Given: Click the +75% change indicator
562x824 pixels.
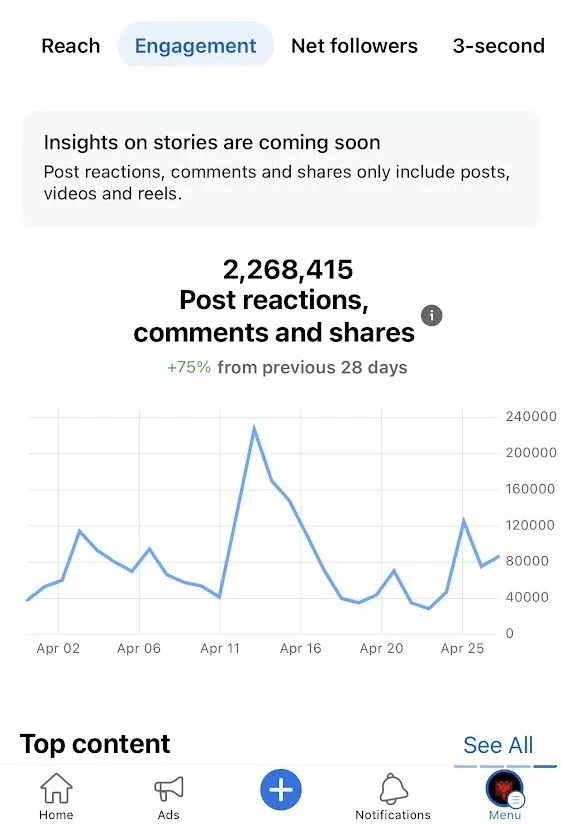Looking at the screenshot, I should coord(189,367).
